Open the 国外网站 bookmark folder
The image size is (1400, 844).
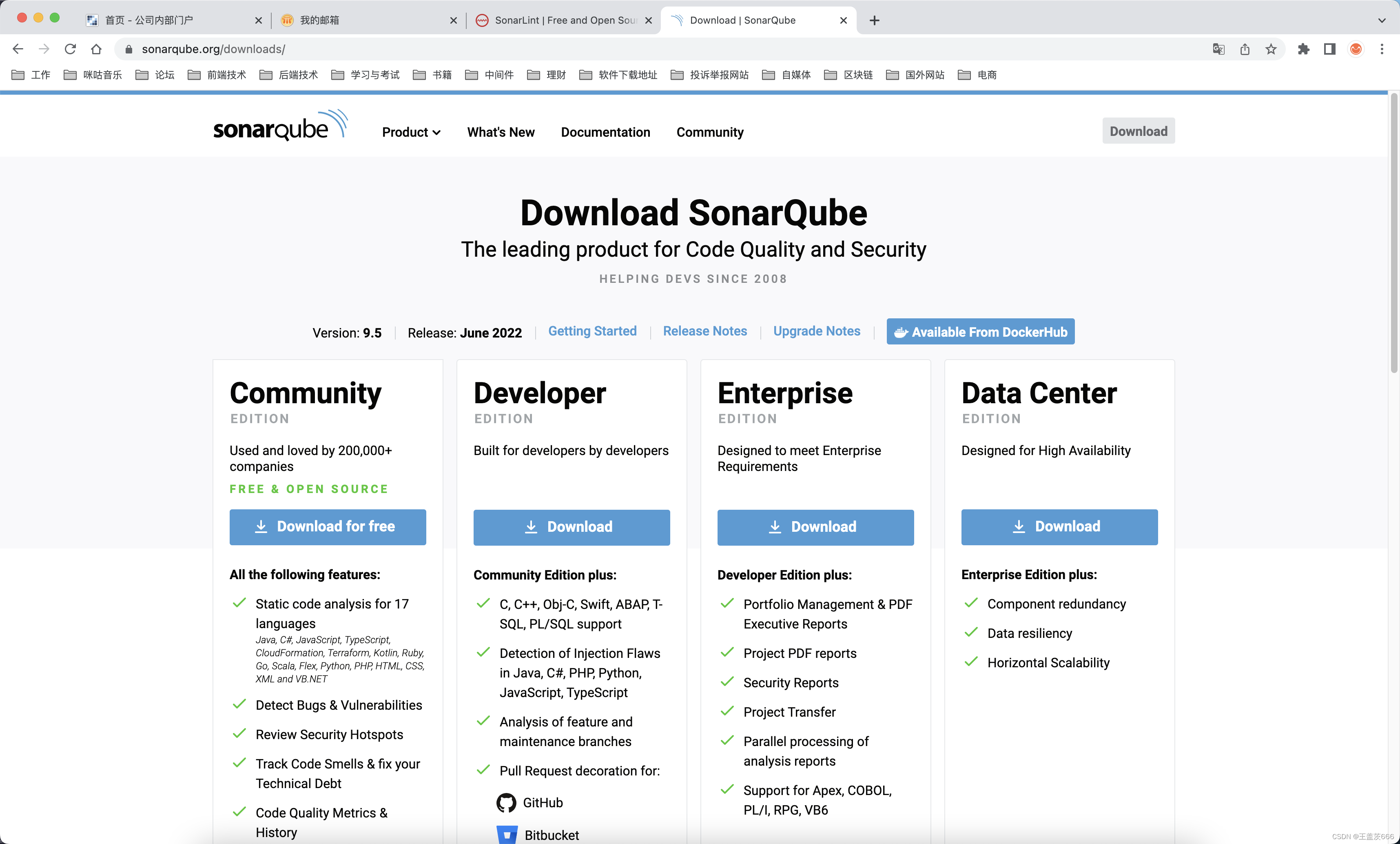[916, 74]
